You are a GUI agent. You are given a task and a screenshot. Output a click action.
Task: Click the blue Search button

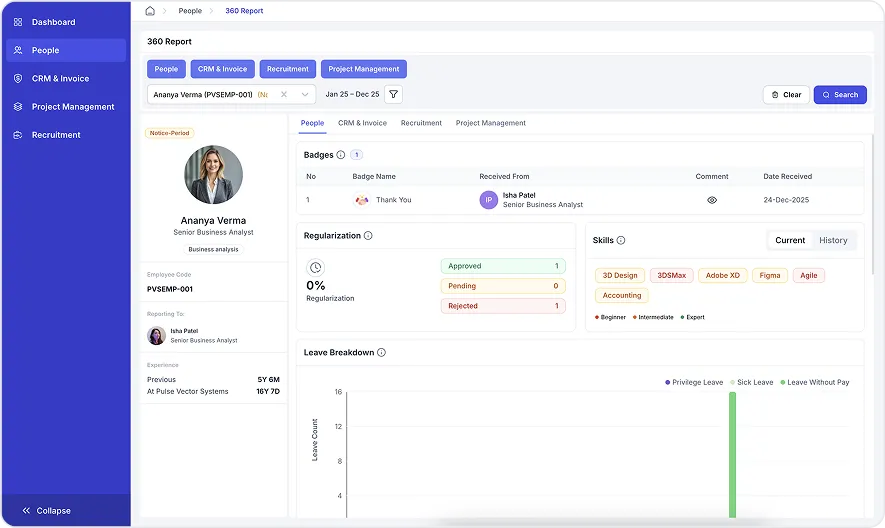tap(840, 95)
